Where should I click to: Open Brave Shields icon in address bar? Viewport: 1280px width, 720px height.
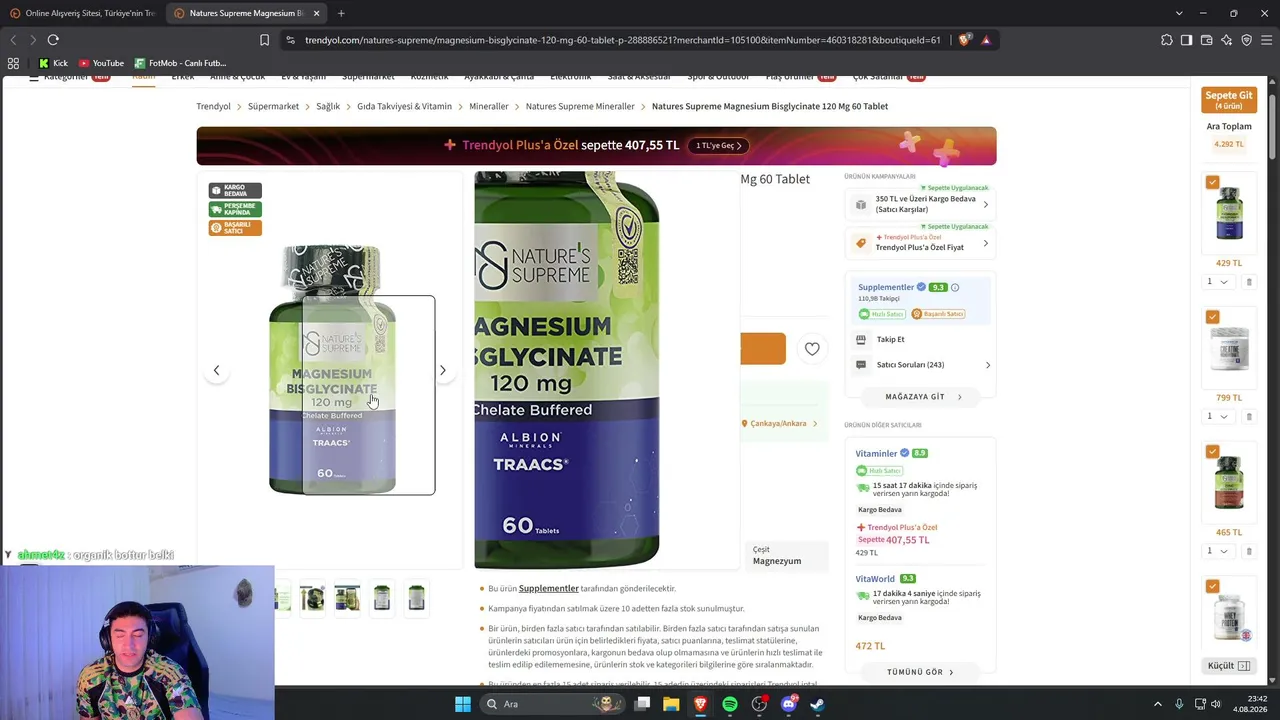pyautogui.click(x=964, y=40)
